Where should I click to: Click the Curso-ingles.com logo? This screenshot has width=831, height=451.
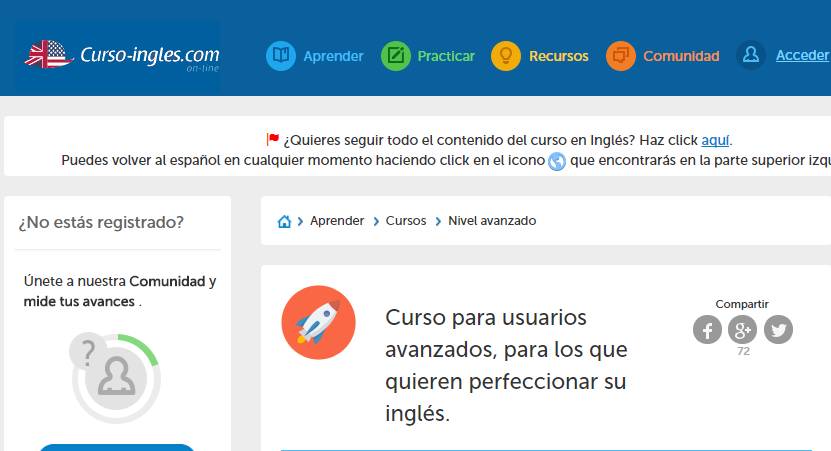tap(121, 55)
